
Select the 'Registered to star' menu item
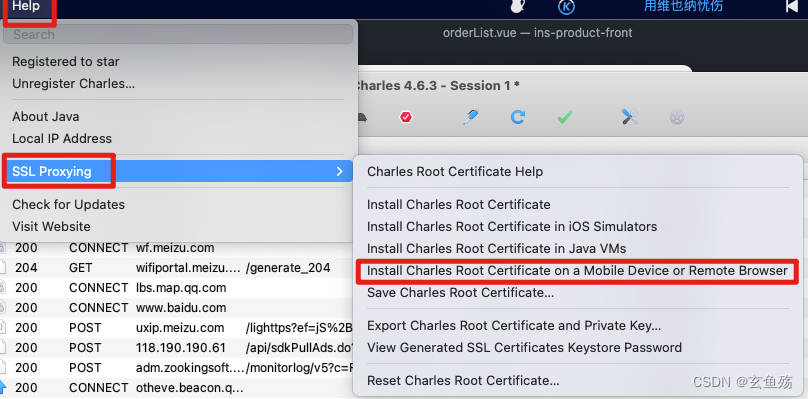tap(65, 61)
